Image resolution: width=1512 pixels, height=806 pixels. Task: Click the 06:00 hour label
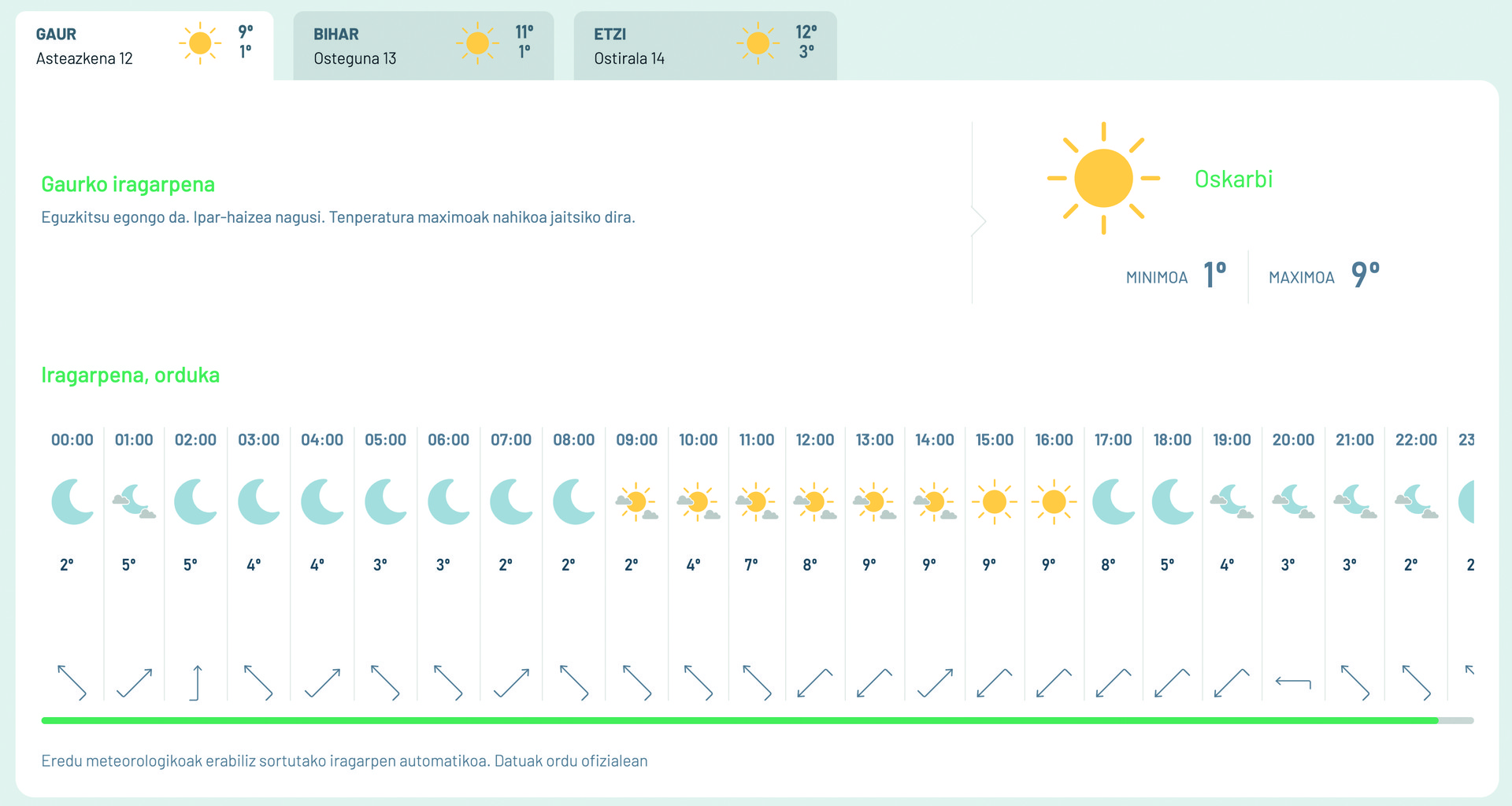[x=448, y=440]
